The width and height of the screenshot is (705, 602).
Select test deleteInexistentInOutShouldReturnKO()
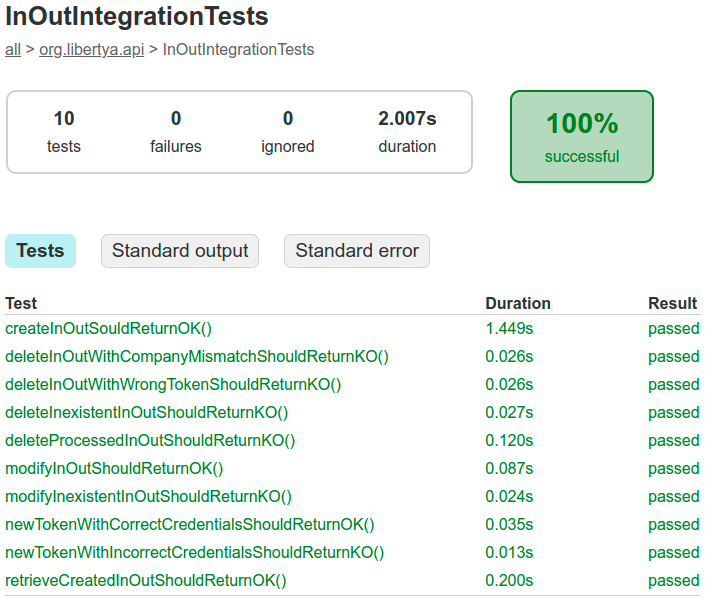147,412
